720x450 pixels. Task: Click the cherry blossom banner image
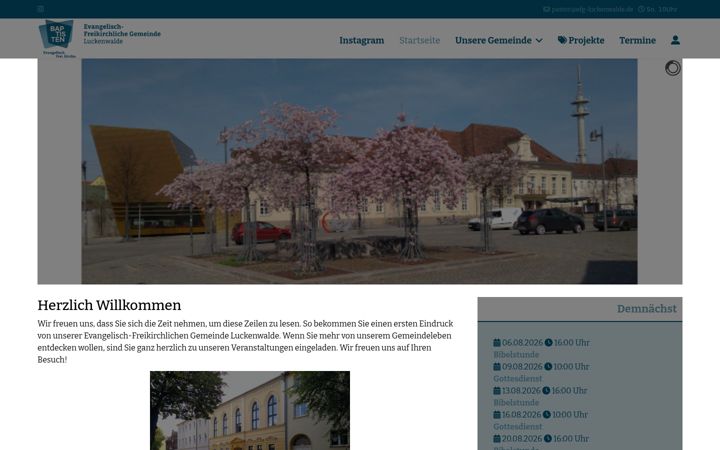coord(360,171)
